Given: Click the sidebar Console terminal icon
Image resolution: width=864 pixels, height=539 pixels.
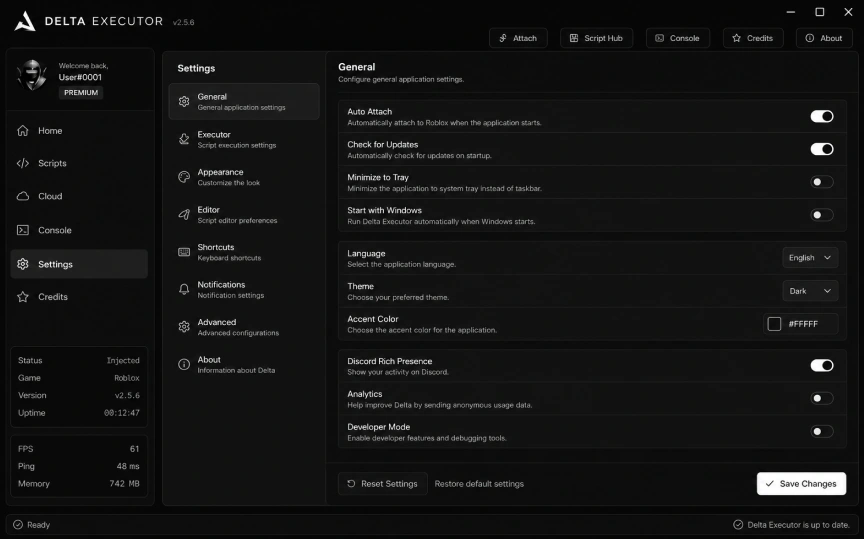Looking at the screenshot, I should (x=23, y=230).
